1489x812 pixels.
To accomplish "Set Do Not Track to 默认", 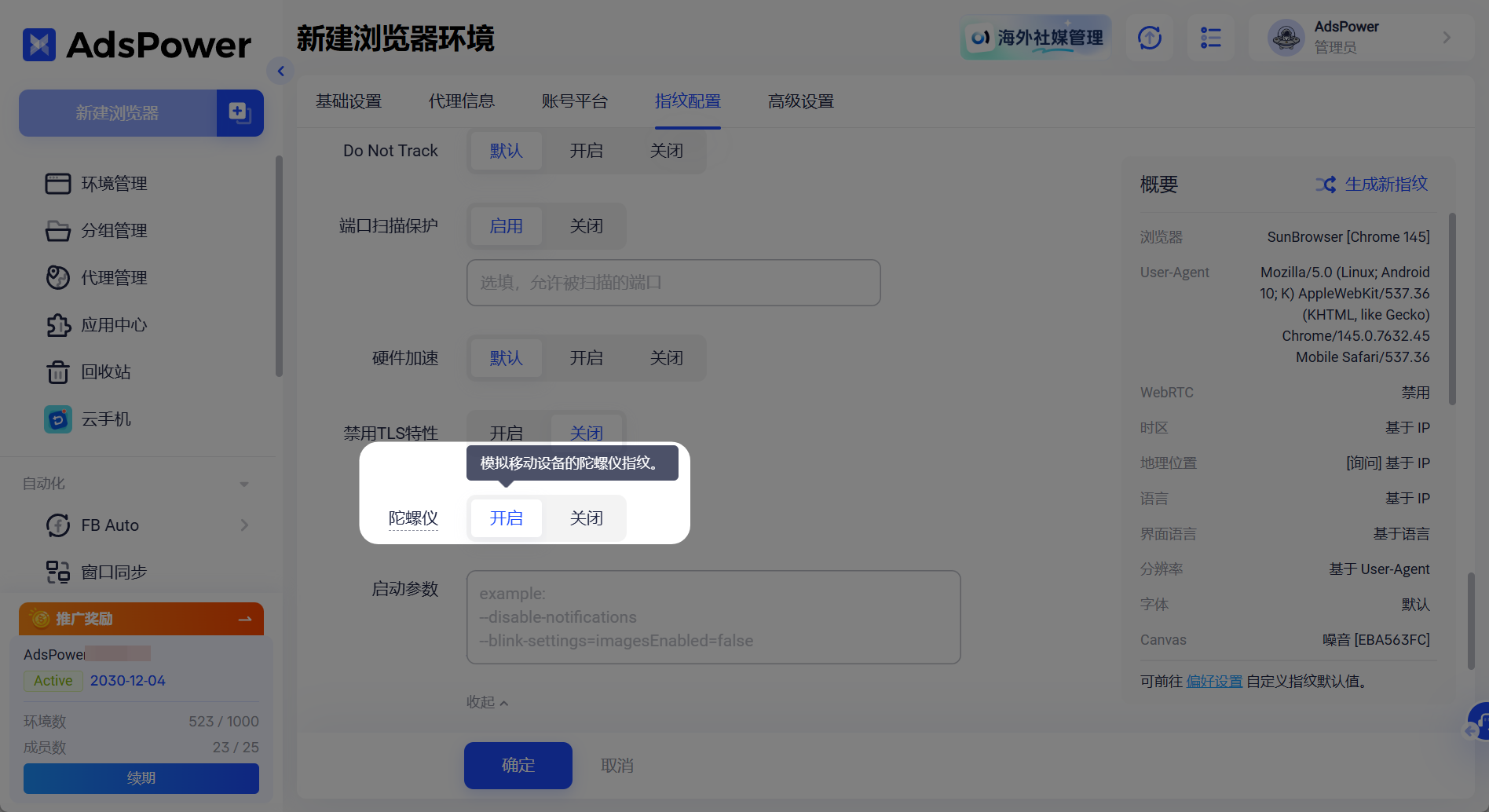I will 507,151.
